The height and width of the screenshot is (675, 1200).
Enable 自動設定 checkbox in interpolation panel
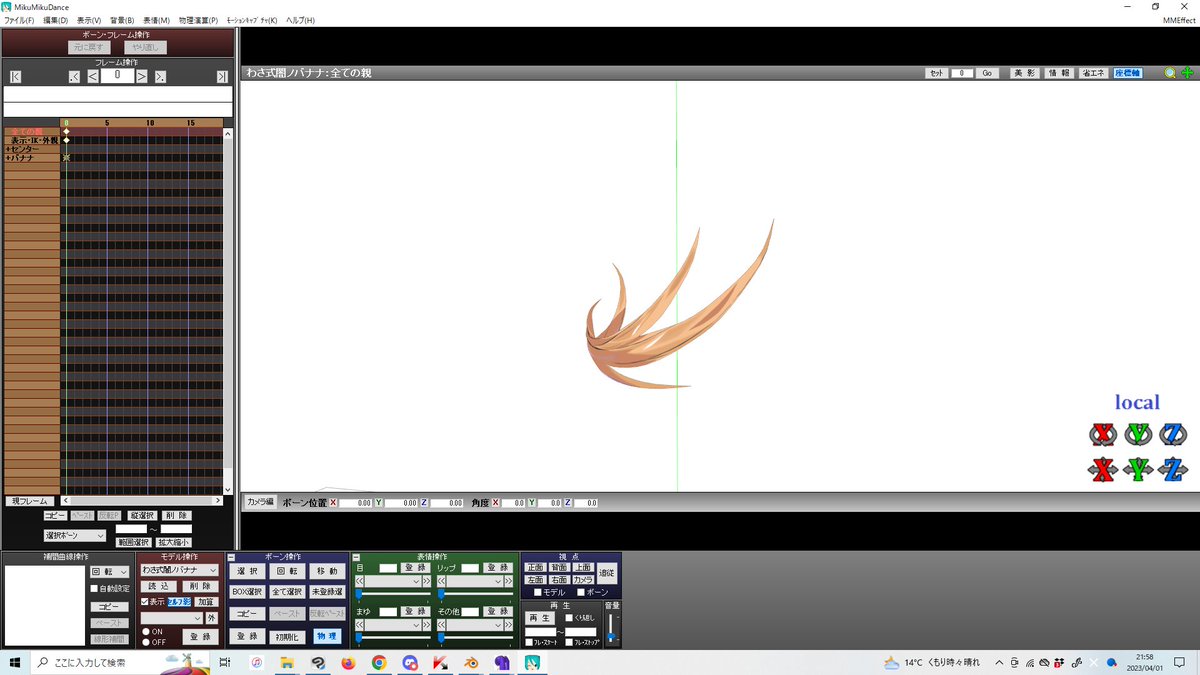click(95, 589)
